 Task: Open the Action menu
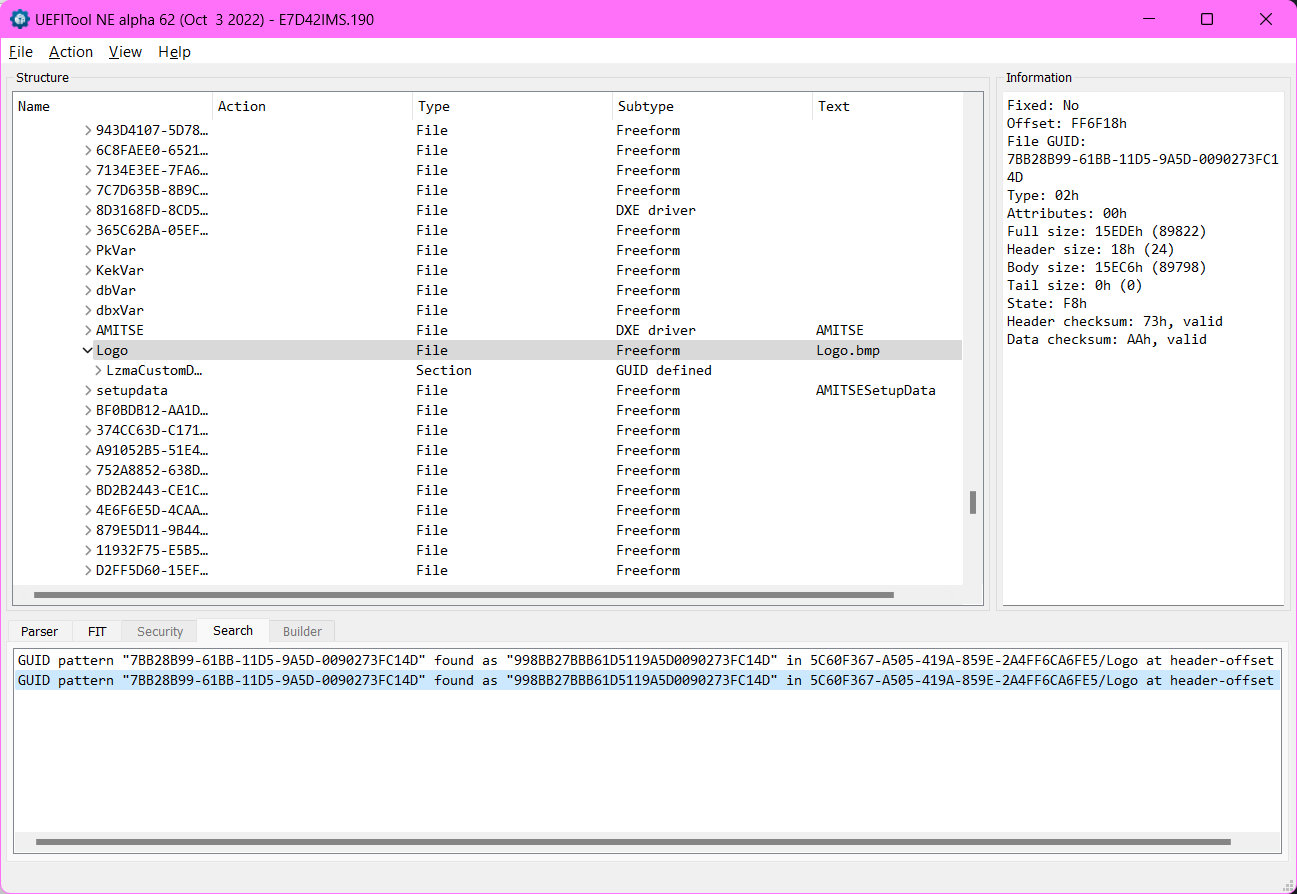coord(71,52)
